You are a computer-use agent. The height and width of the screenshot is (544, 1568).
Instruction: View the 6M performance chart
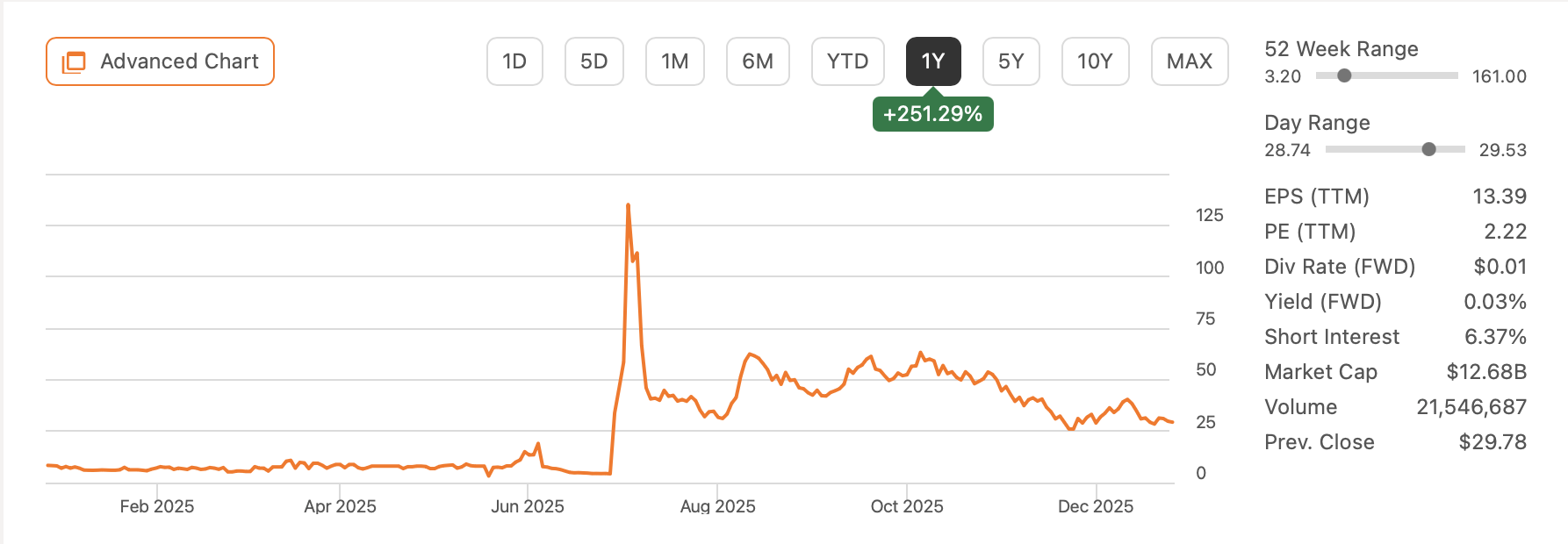click(758, 61)
